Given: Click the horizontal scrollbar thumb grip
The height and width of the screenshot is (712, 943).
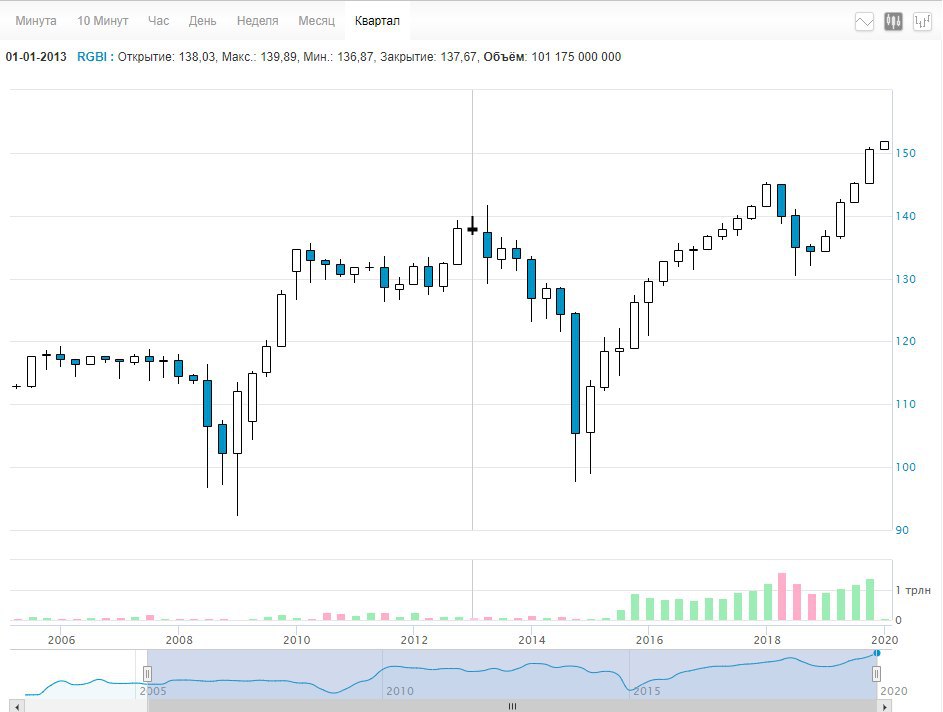Looking at the screenshot, I should point(512,707).
